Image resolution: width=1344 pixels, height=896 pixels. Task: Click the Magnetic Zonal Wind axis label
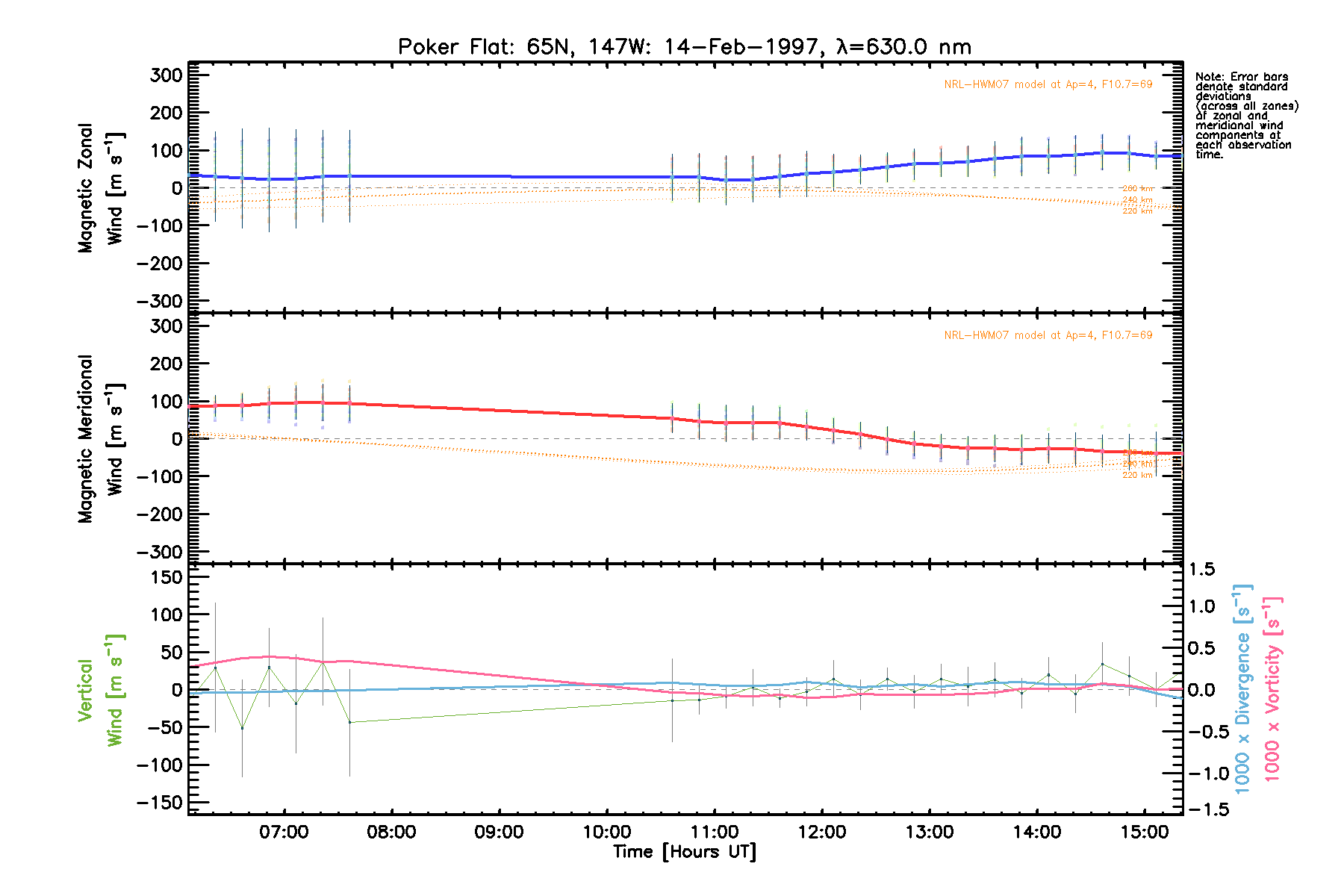[x=100, y=188]
